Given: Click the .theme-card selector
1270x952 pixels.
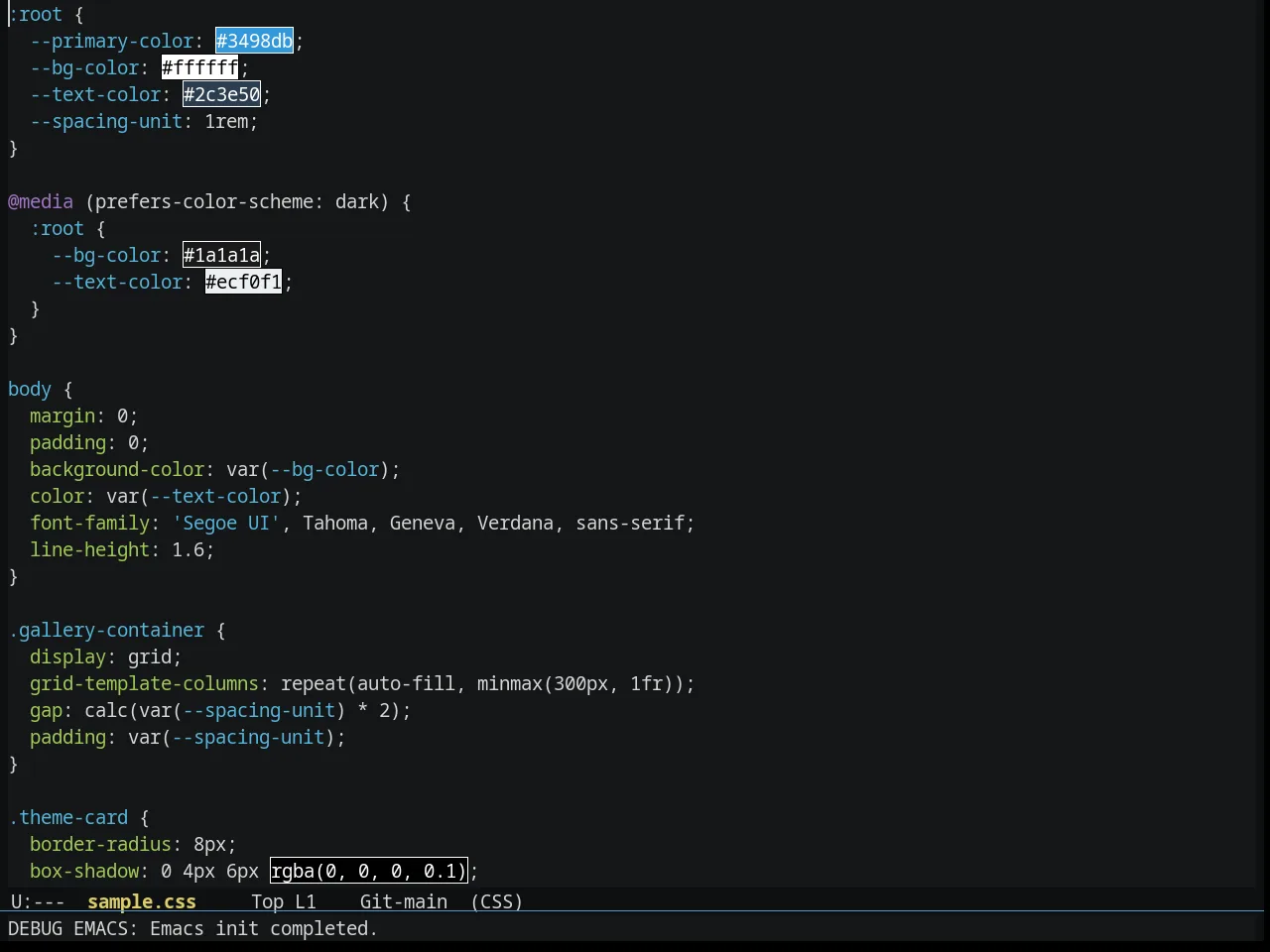Looking at the screenshot, I should pyautogui.click(x=68, y=817).
